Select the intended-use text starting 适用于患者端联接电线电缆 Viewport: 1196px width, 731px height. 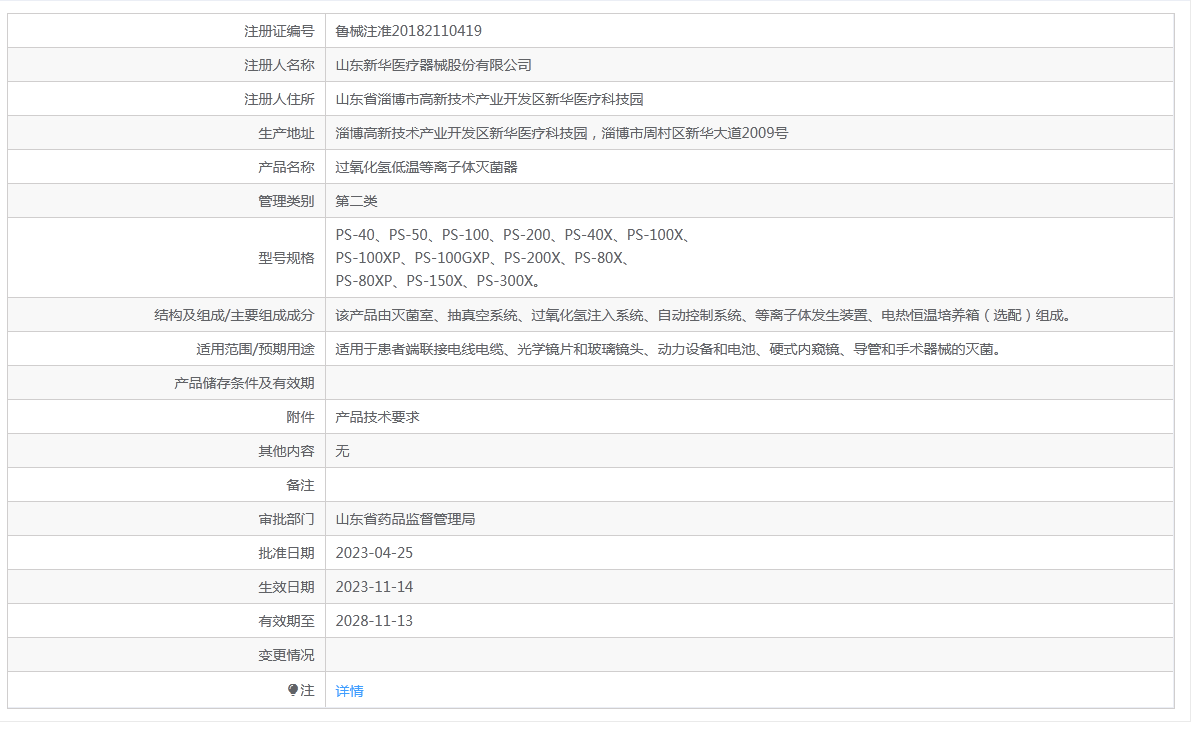coord(670,349)
